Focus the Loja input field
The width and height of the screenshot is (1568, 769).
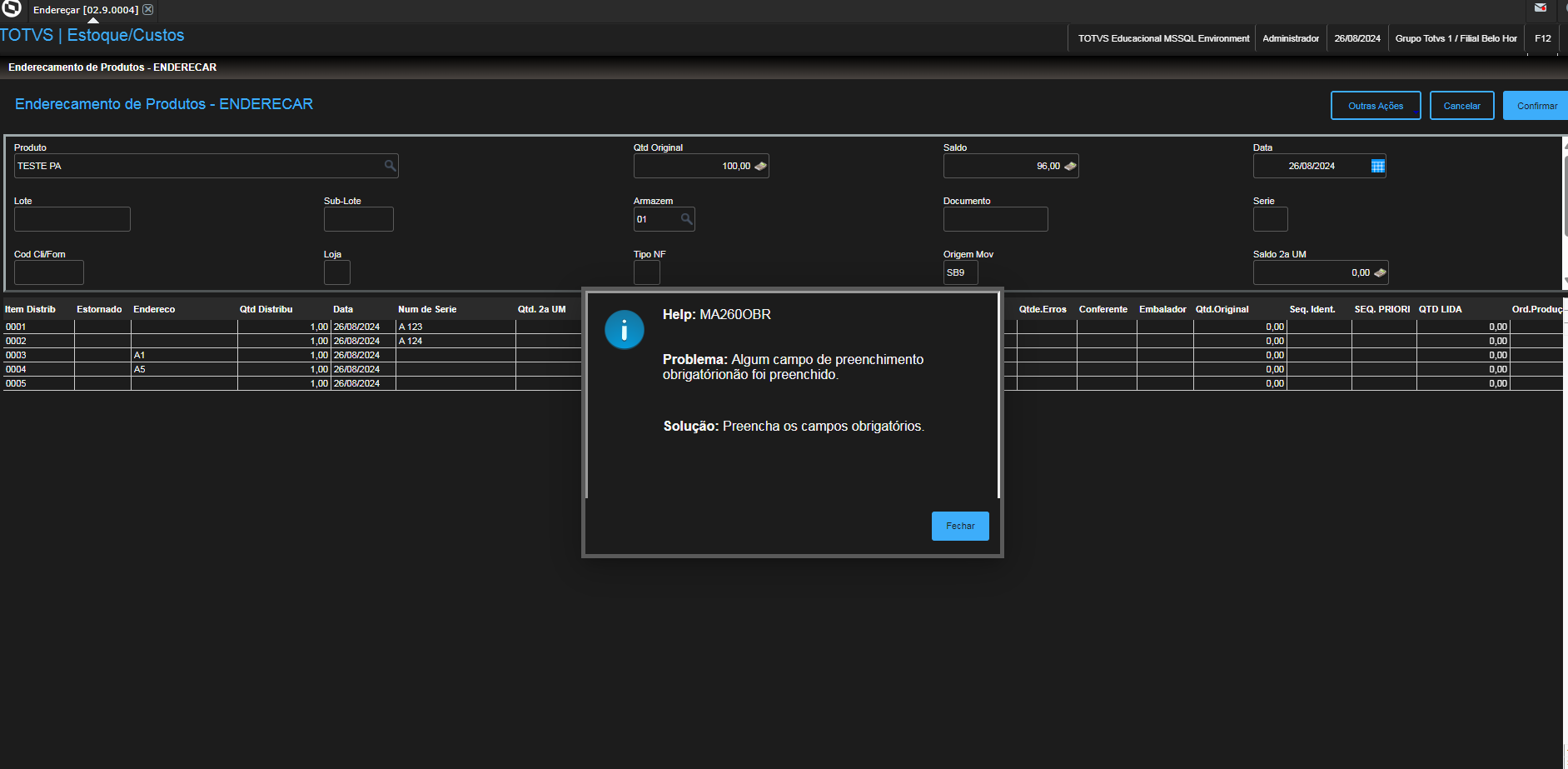point(337,272)
